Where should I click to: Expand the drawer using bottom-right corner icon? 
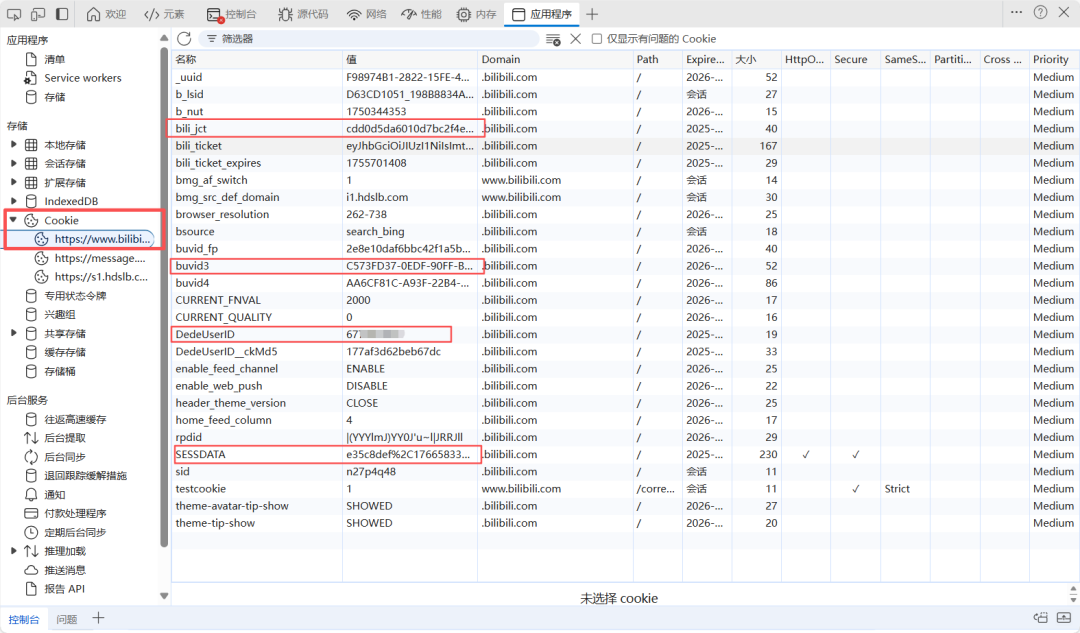(1064, 618)
